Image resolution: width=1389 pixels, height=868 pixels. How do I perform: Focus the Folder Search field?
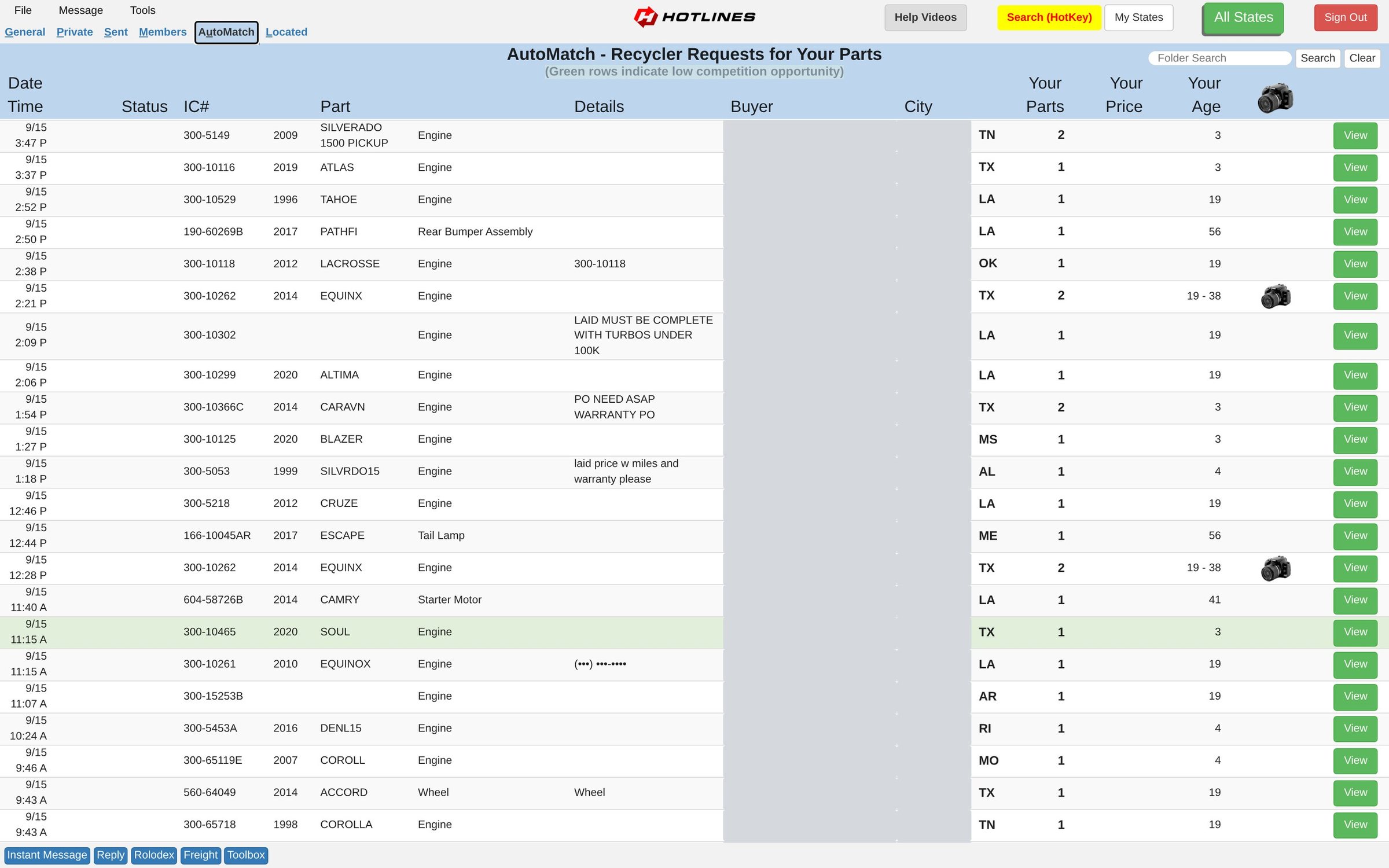pyautogui.click(x=1220, y=58)
